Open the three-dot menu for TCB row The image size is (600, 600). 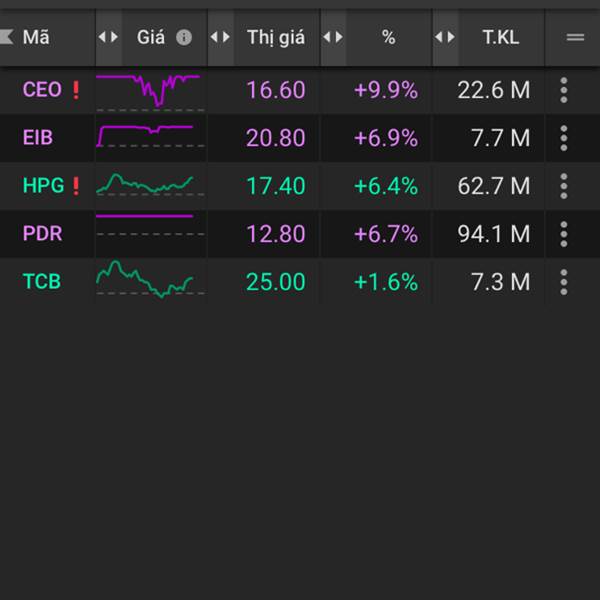(564, 282)
